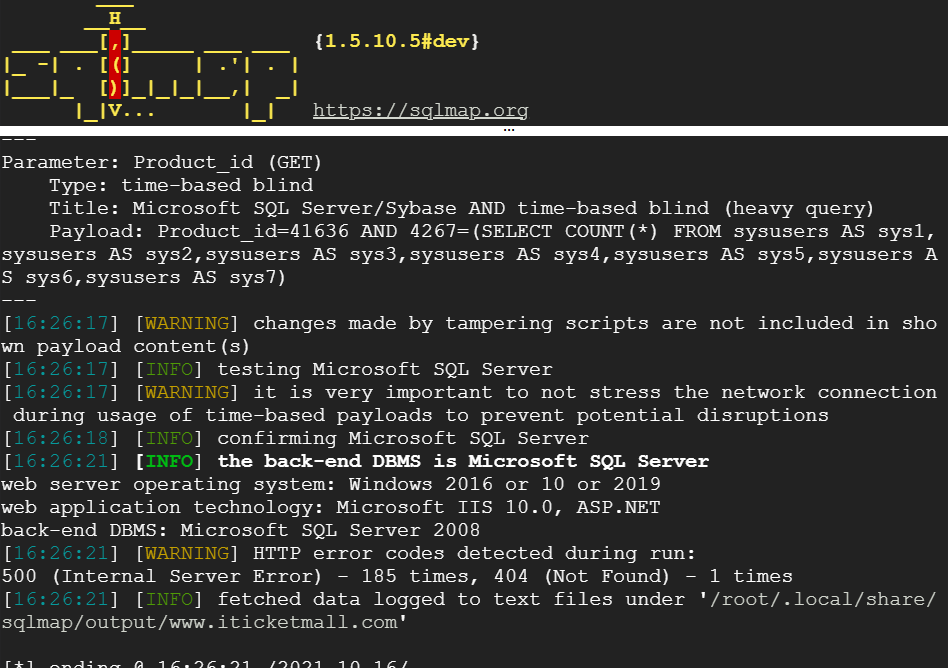Click the 'Type: time-based blind' line
This screenshot has width=948, height=668.
click(x=181, y=185)
